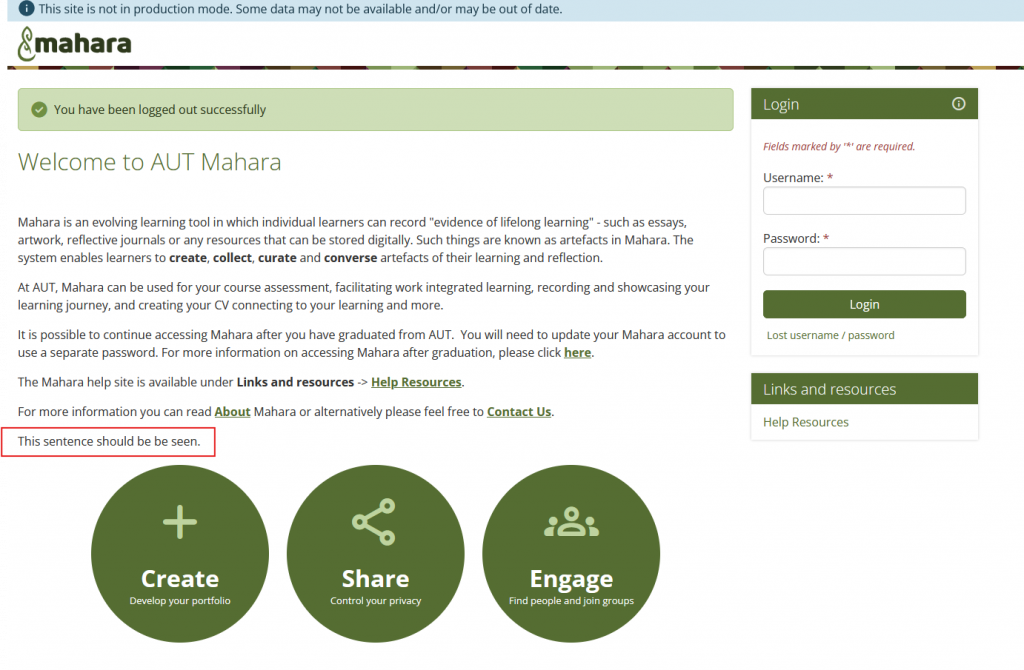This screenshot has width=1024, height=670.
Task: Open the Lost username / password link
Action: pyautogui.click(x=830, y=335)
